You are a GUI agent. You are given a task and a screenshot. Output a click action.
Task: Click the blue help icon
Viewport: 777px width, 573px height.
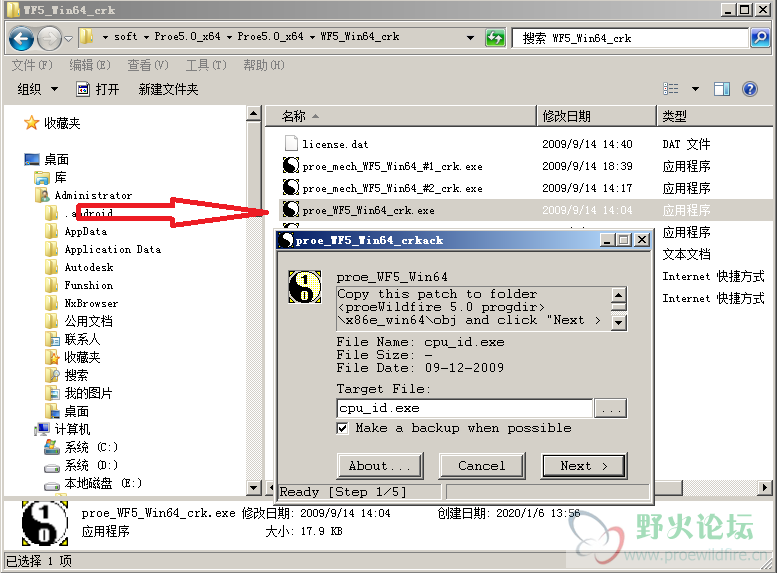750,89
